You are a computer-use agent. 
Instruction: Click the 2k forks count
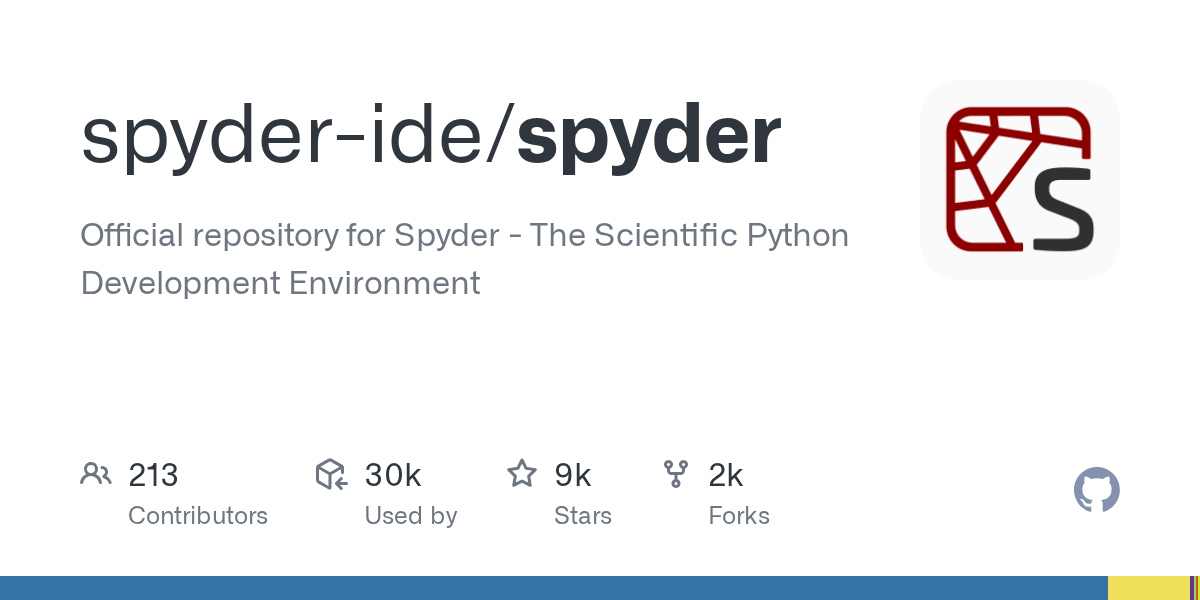726,475
